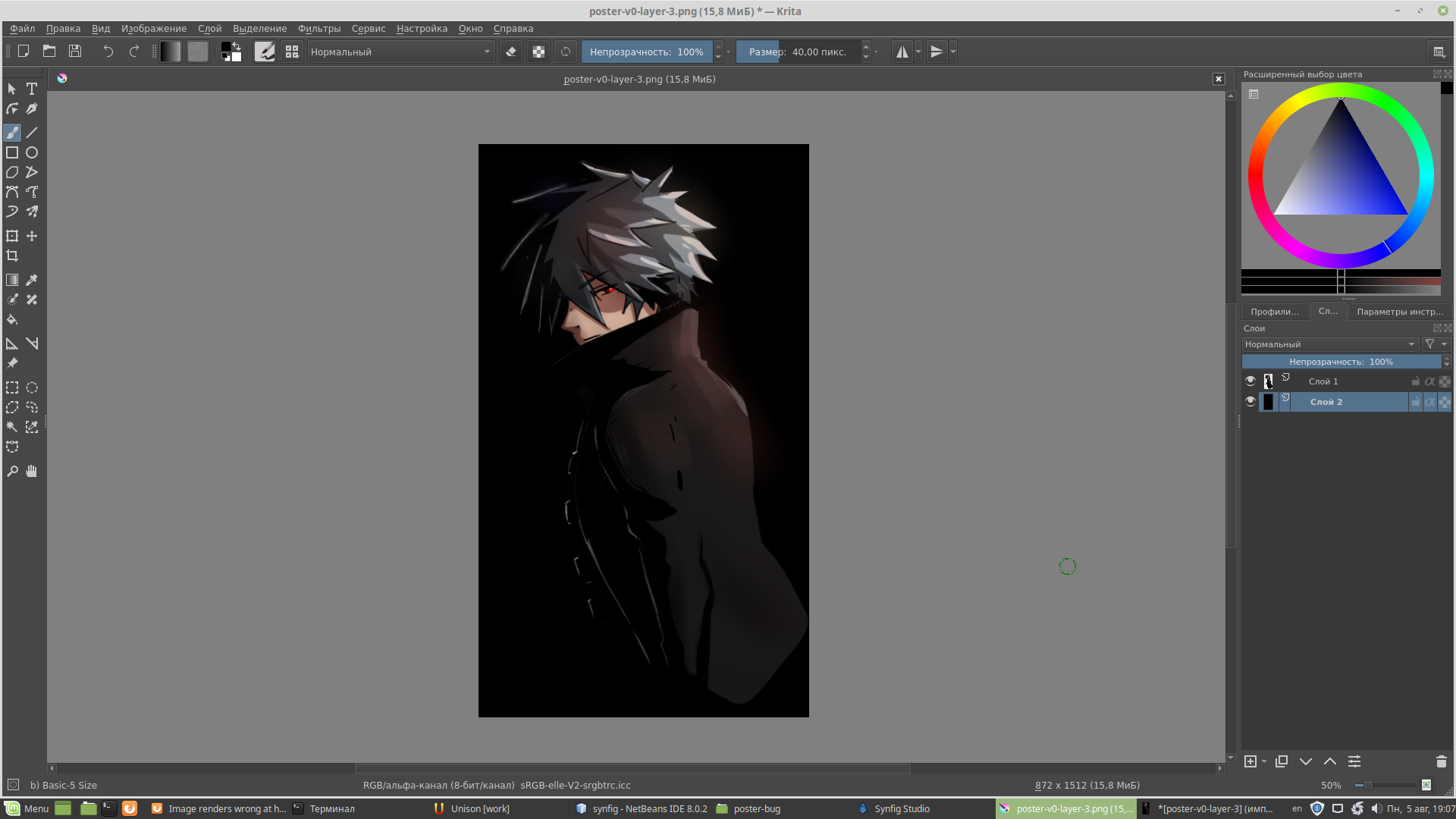Toggle alpha lock on Слой 2
This screenshot has height=819, width=1456.
coord(1429,402)
